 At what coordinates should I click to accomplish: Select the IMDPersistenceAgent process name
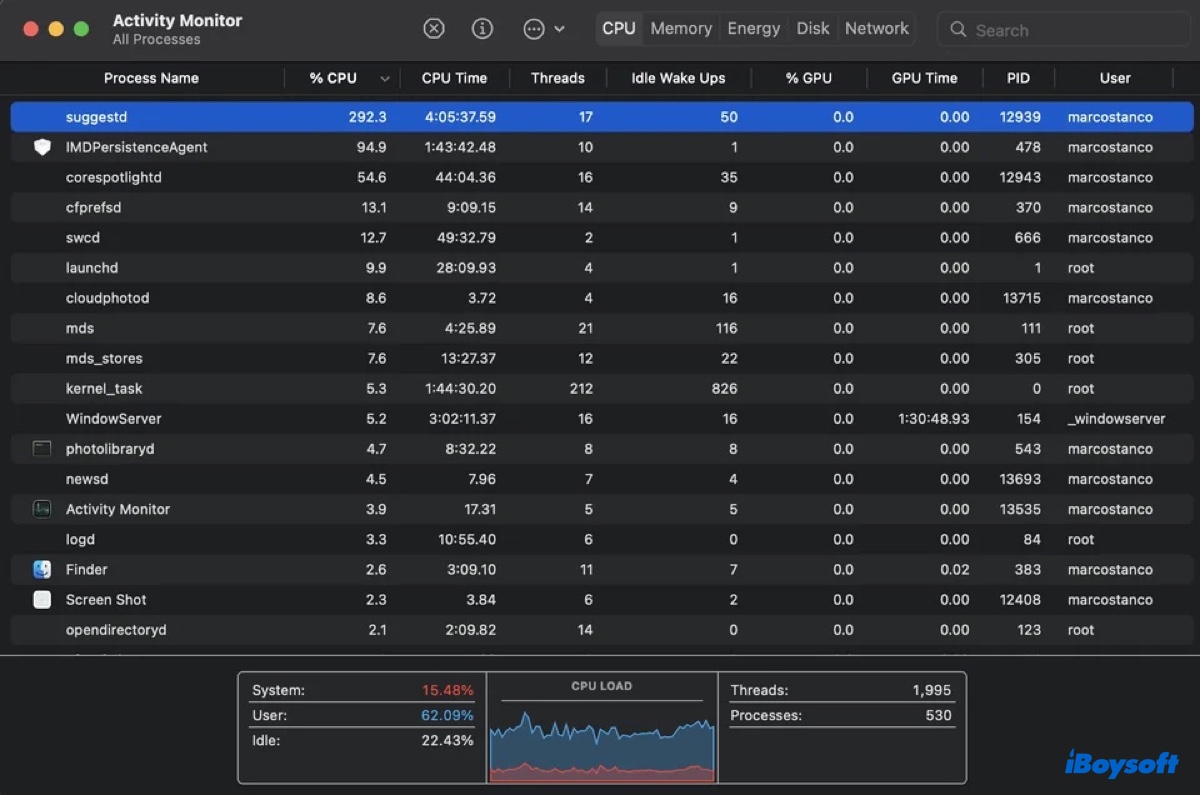tap(137, 147)
